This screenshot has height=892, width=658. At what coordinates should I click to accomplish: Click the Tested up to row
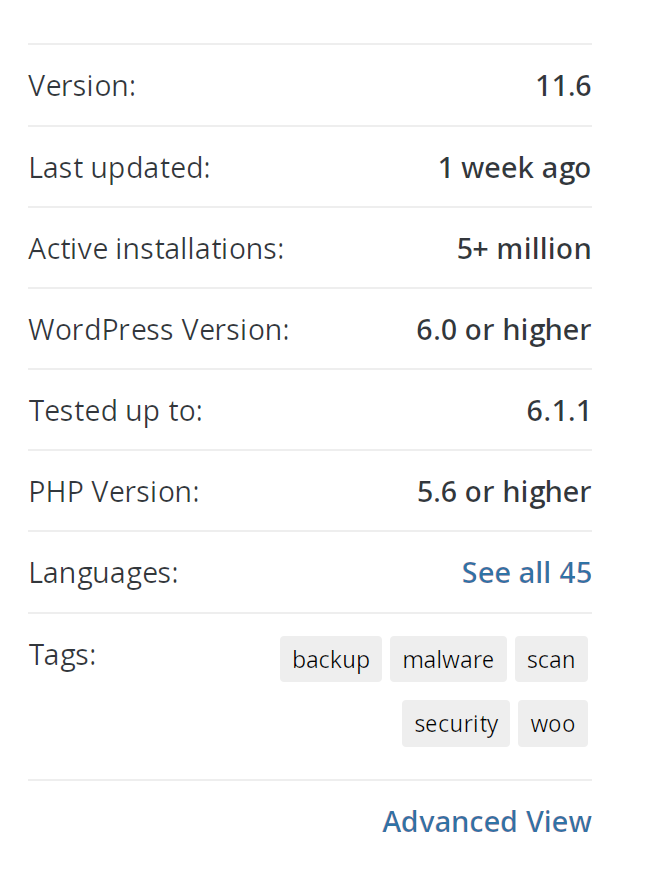115,410
